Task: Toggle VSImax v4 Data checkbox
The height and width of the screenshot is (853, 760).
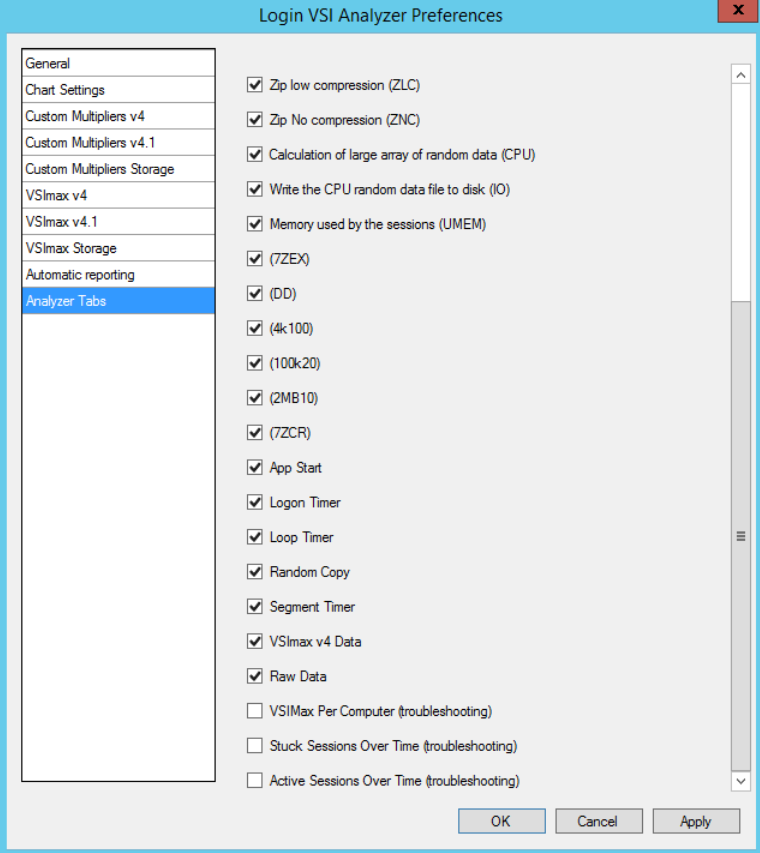Action: tap(255, 641)
